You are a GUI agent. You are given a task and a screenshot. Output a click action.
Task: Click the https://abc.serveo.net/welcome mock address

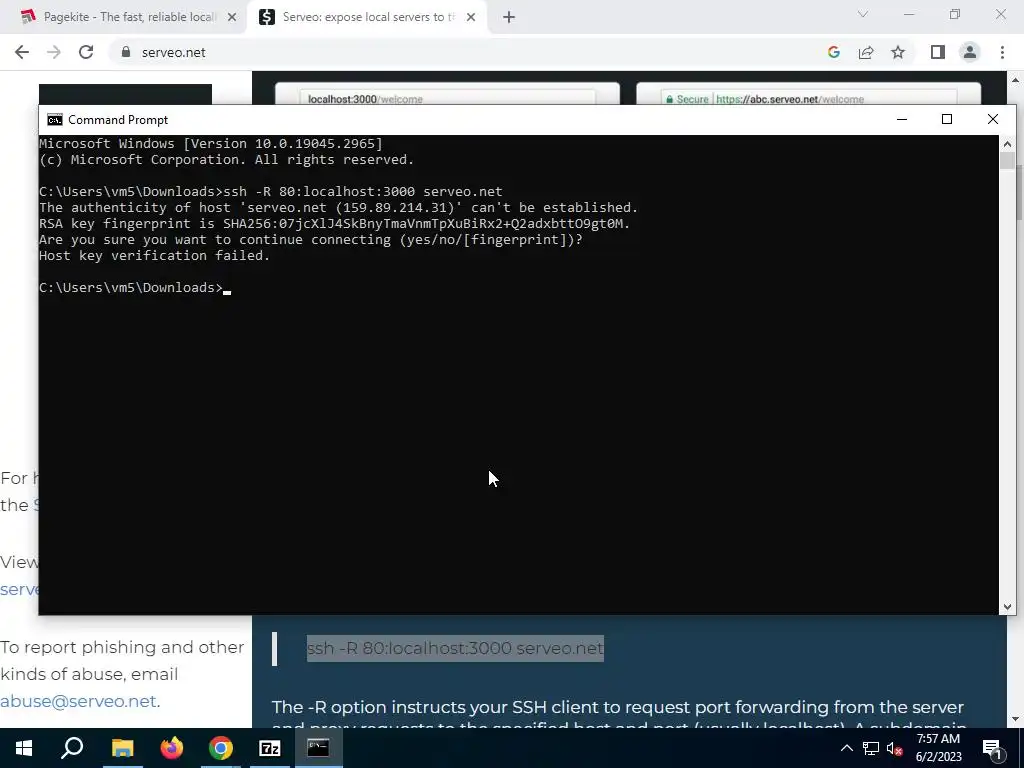pos(808,99)
